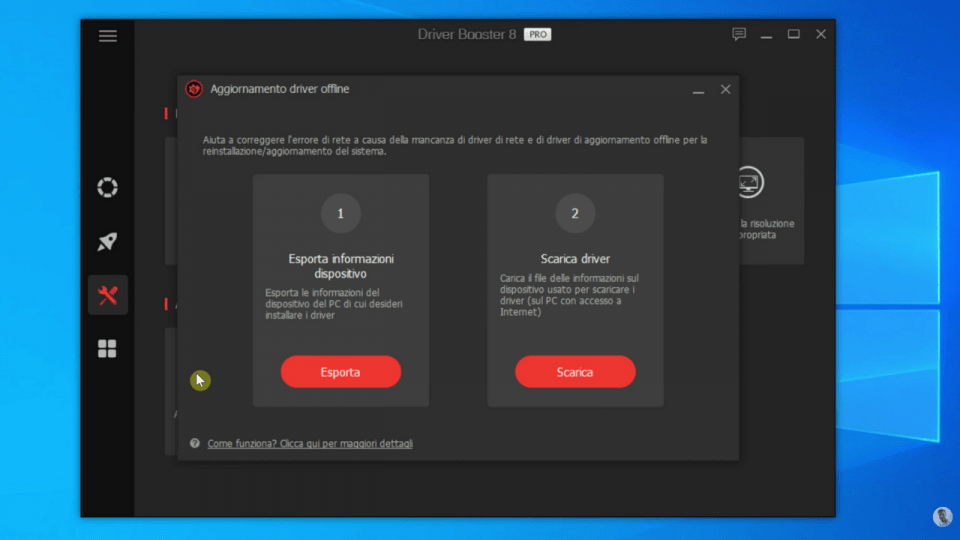Viewport: 960px width, 540px height.
Task: Click the screen resolution fix tool icon
Action: coord(749,182)
